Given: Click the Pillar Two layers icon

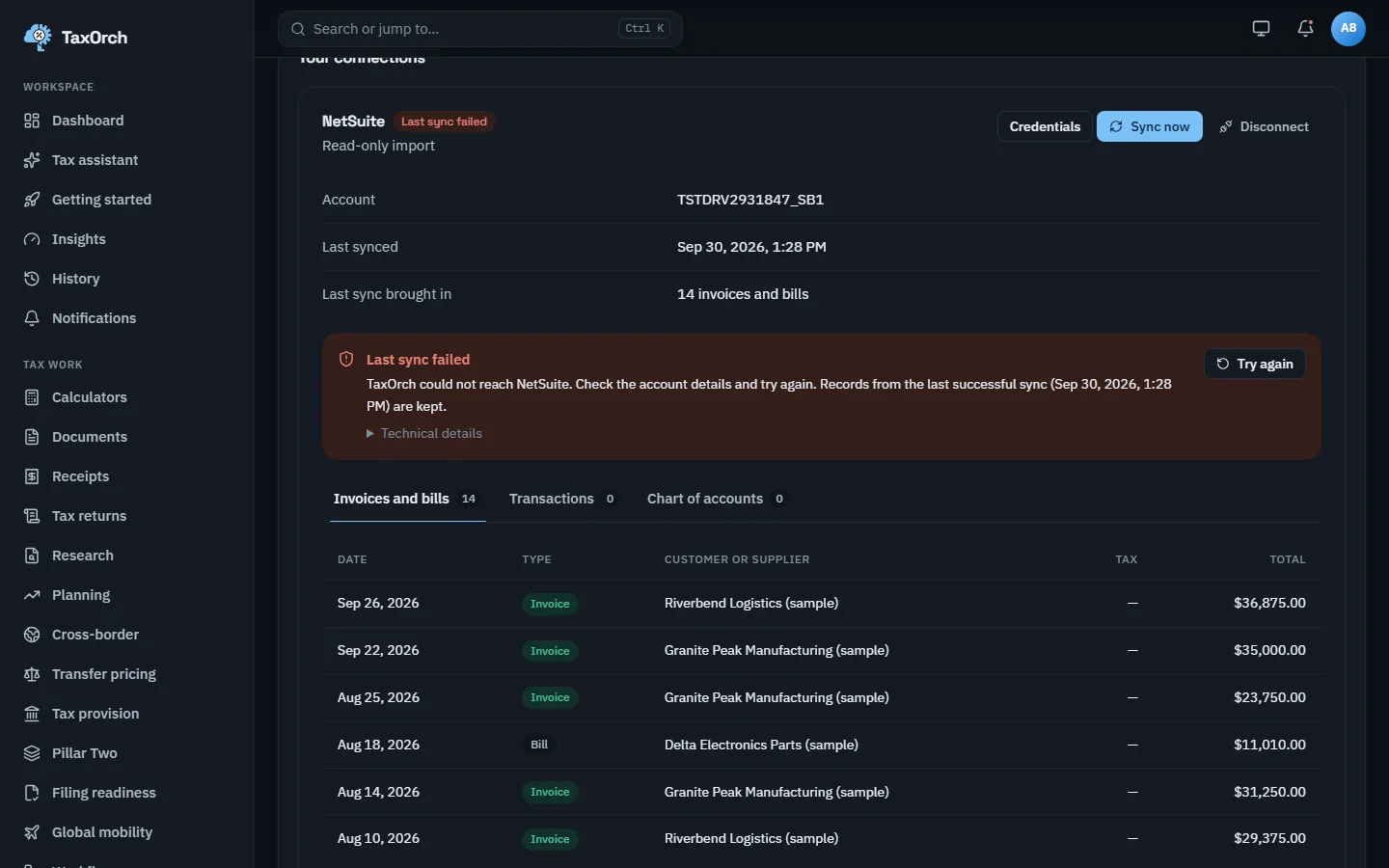Looking at the screenshot, I should tap(32, 753).
